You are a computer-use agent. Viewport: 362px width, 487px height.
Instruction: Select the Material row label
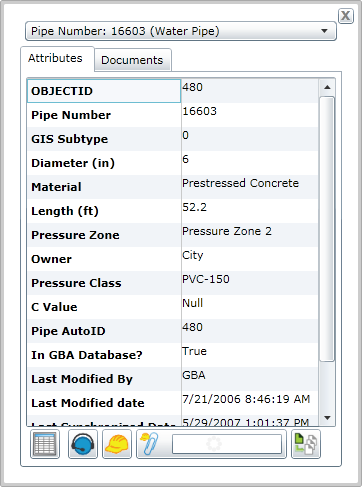(56, 187)
